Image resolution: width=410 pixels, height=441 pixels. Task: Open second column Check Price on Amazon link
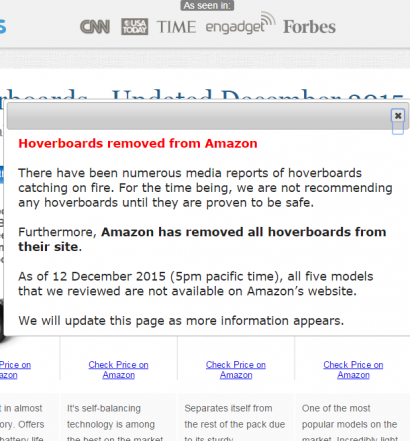[118, 370]
